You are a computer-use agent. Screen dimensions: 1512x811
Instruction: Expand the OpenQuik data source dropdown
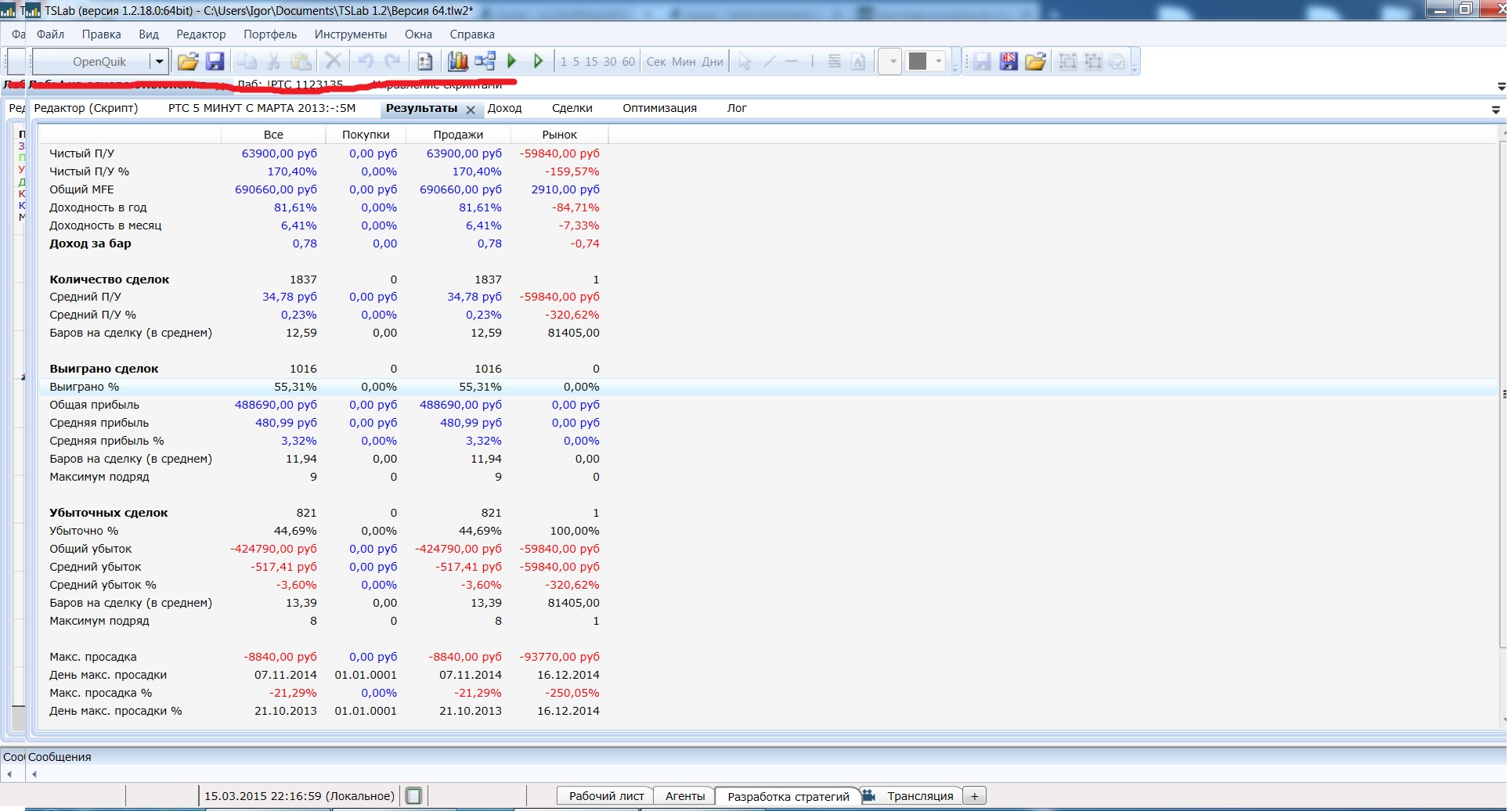click(x=159, y=62)
